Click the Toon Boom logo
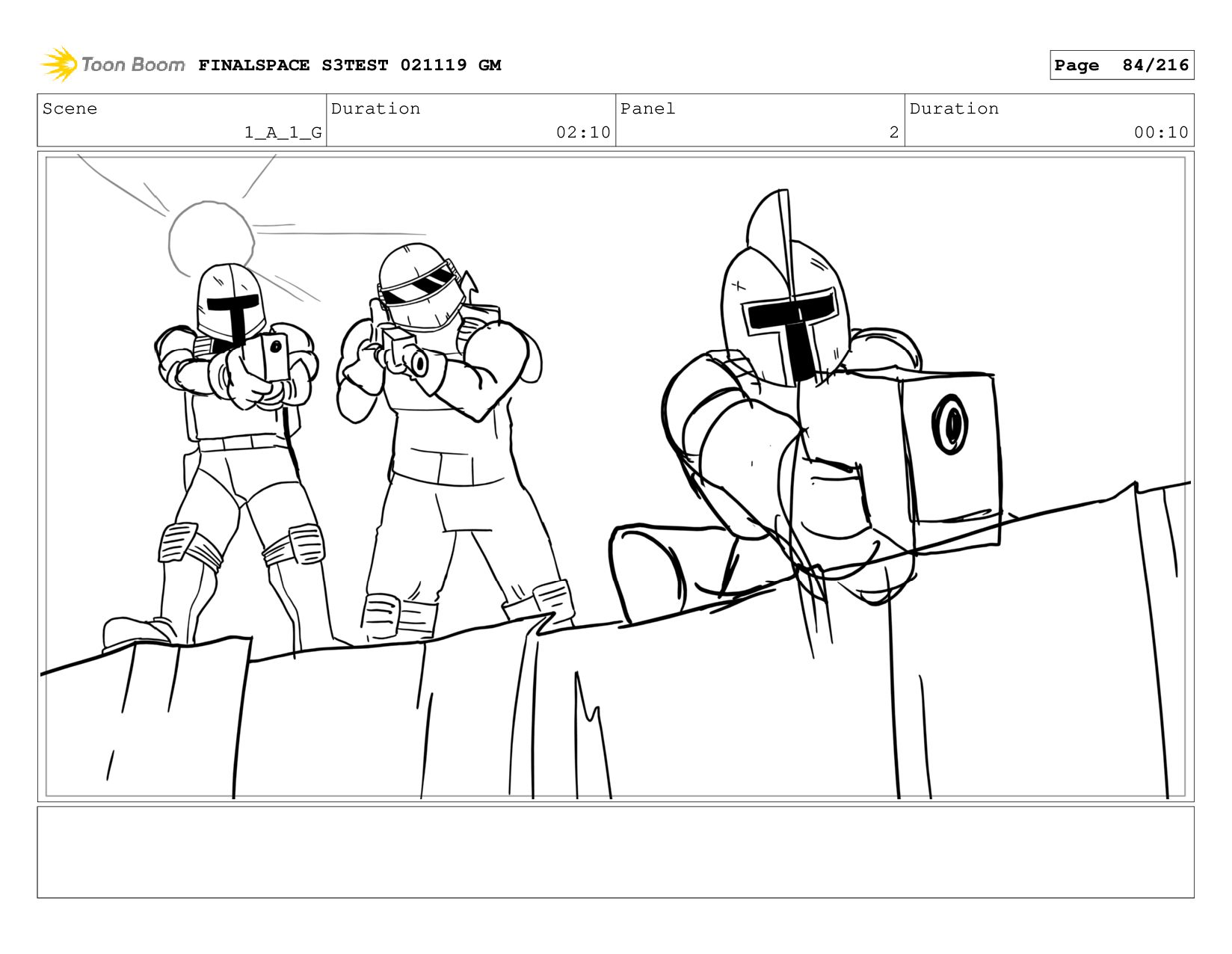 (x=113, y=64)
